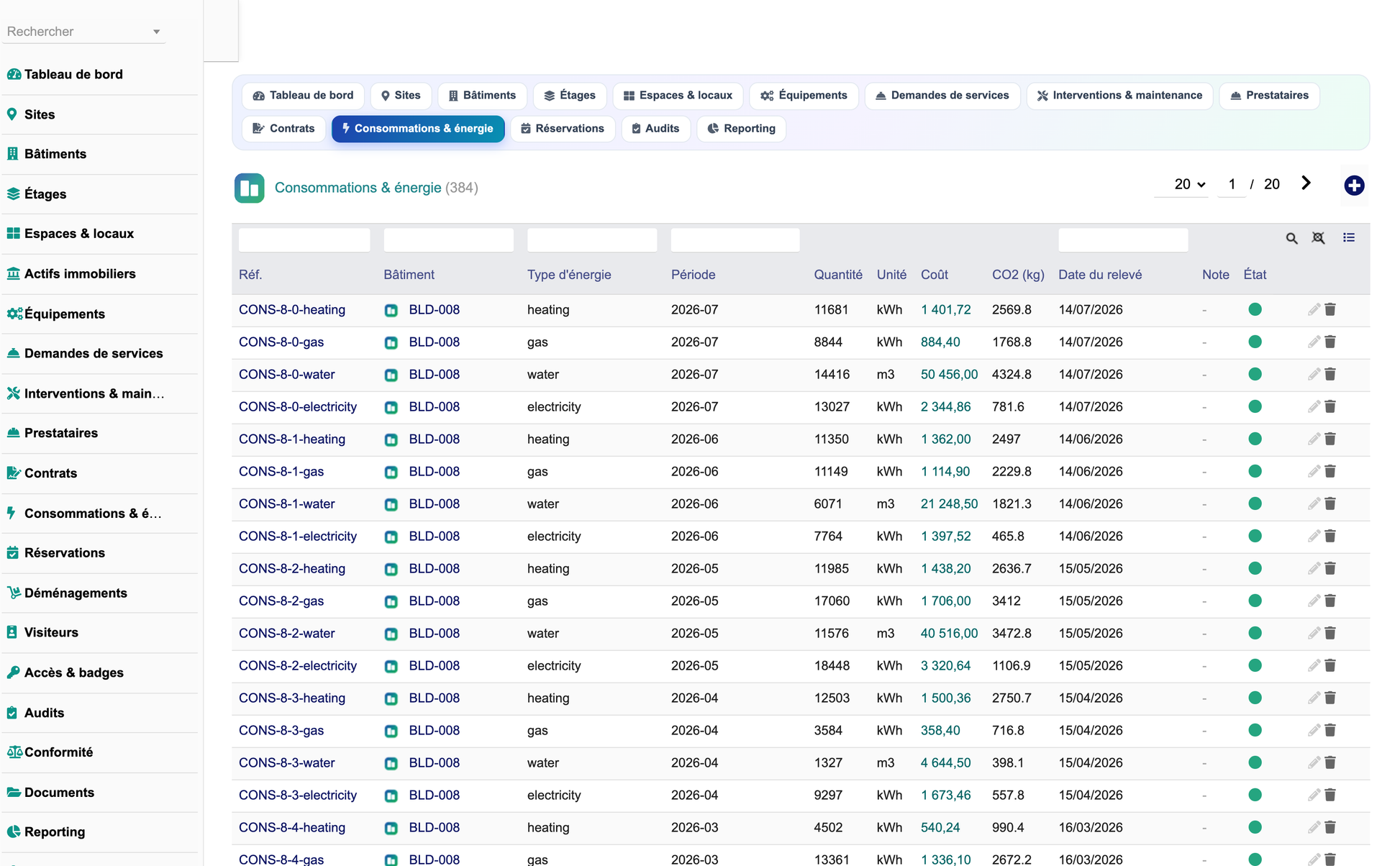Screen dimensions: 1400x866
Task: Click the search magnifier icon in filter row
Action: pos(1291,239)
